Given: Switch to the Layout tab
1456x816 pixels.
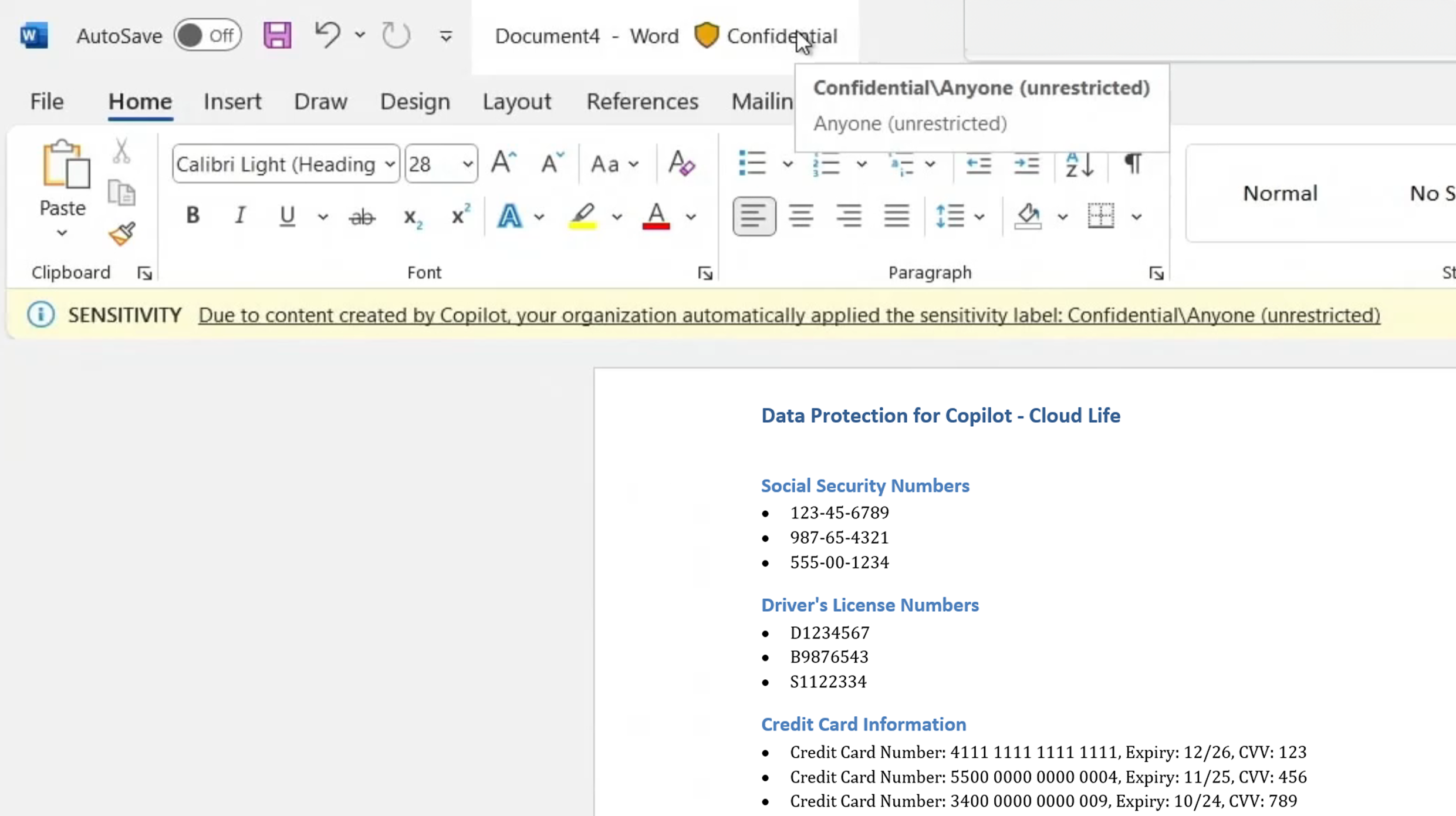Looking at the screenshot, I should click(x=517, y=101).
